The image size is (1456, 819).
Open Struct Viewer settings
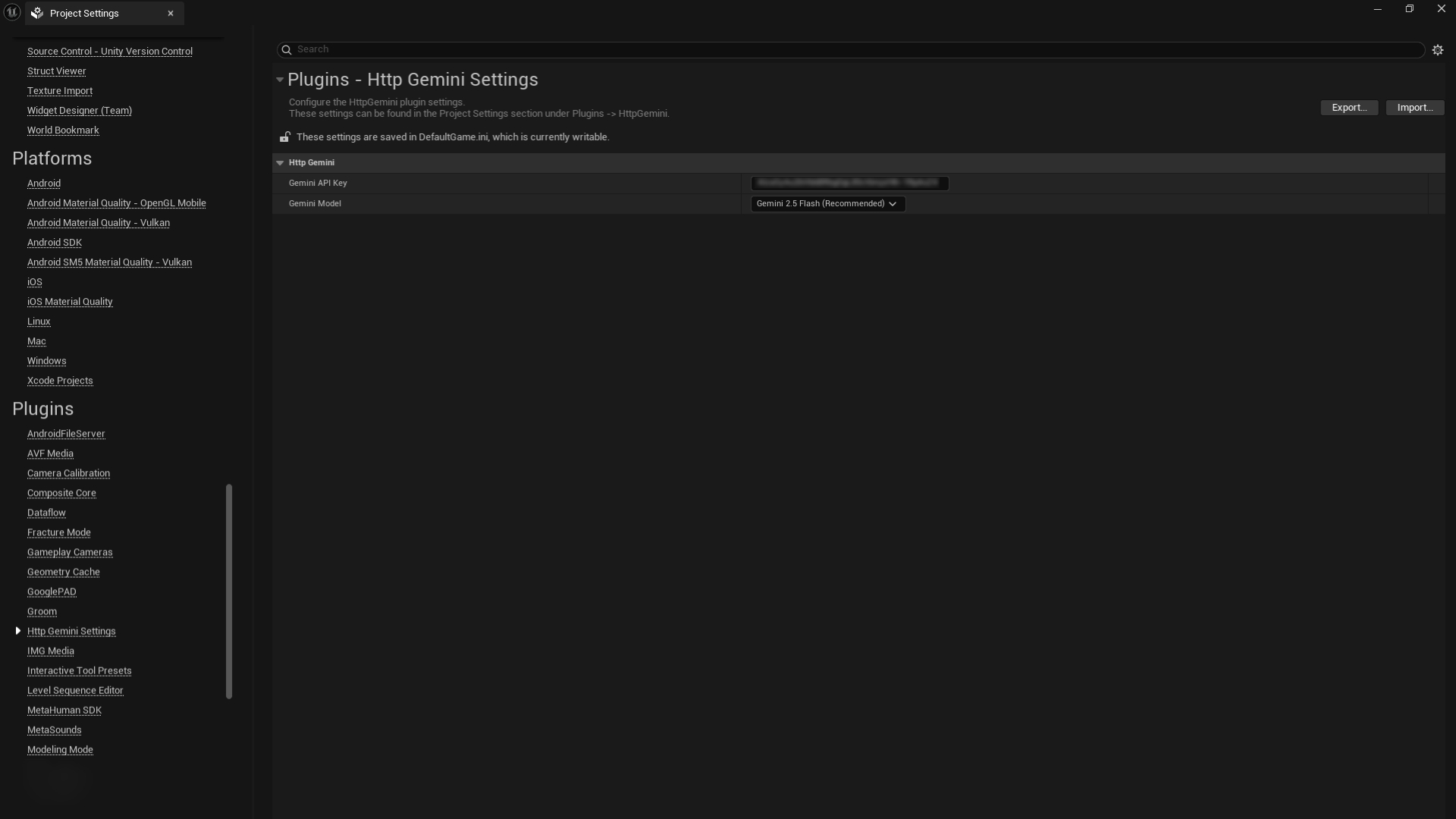coord(57,71)
